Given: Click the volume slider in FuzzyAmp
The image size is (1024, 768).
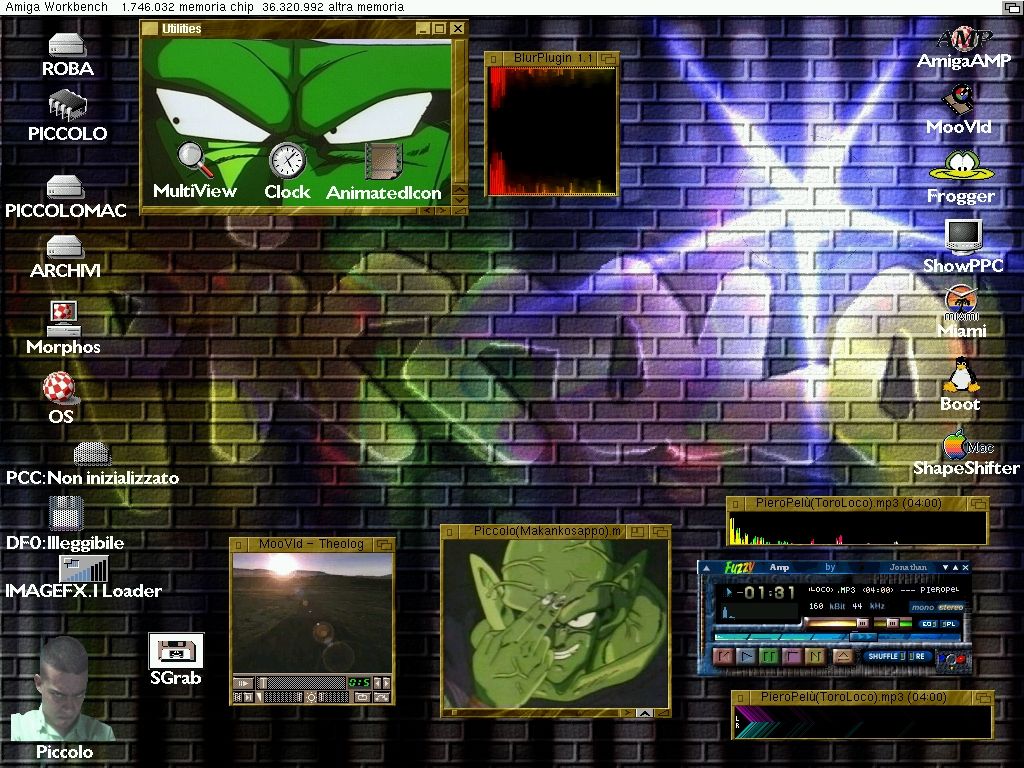Looking at the screenshot, I should [837, 624].
